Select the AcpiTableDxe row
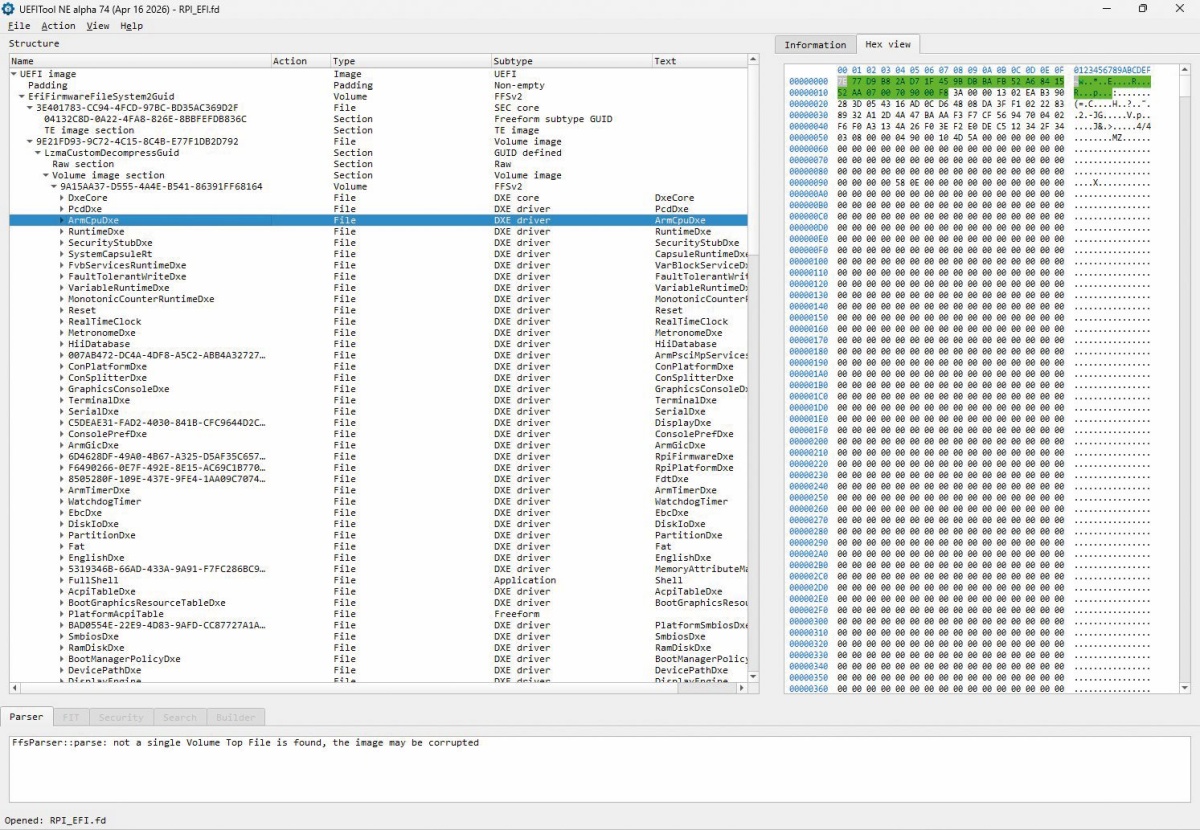 click(x=378, y=592)
